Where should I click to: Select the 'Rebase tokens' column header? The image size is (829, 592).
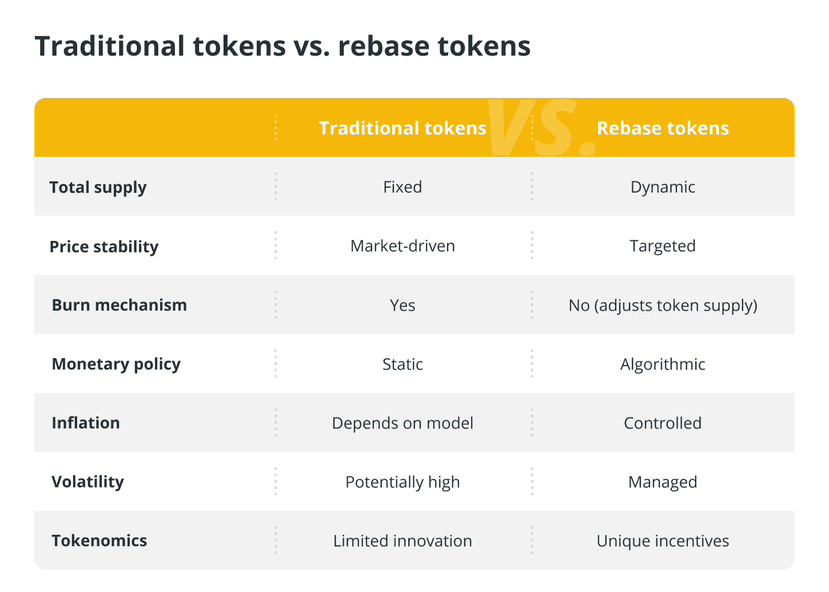coord(662,128)
